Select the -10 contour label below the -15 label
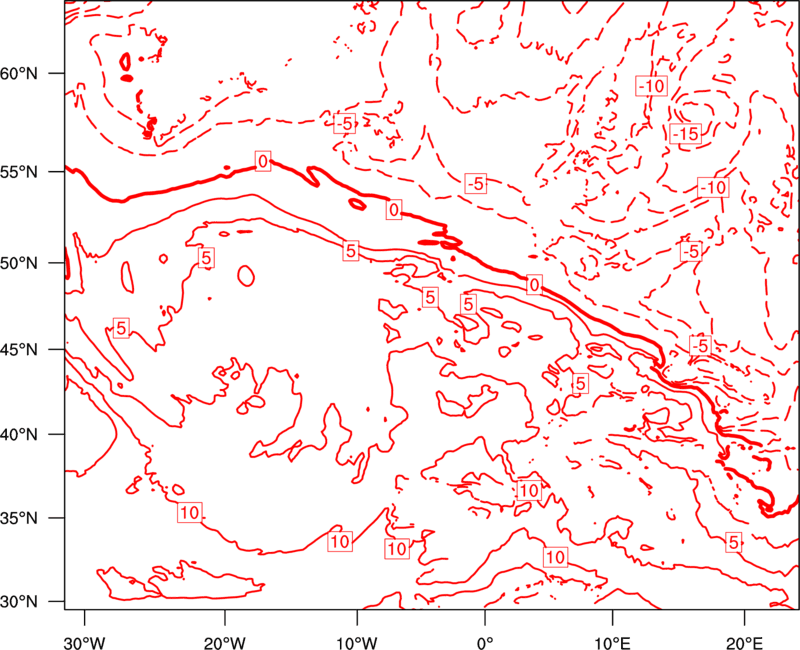 [713, 188]
